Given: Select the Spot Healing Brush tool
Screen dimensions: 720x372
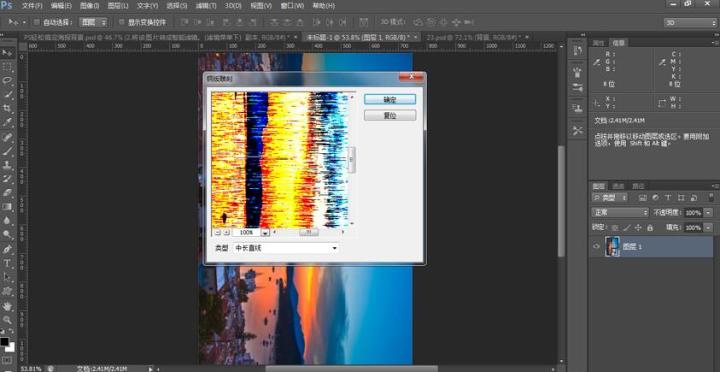Looking at the screenshot, I should click(7, 137).
